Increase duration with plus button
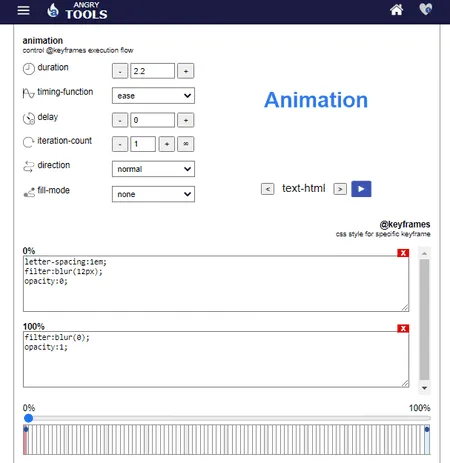Image resolution: width=450 pixels, height=463 pixels. [x=186, y=71]
